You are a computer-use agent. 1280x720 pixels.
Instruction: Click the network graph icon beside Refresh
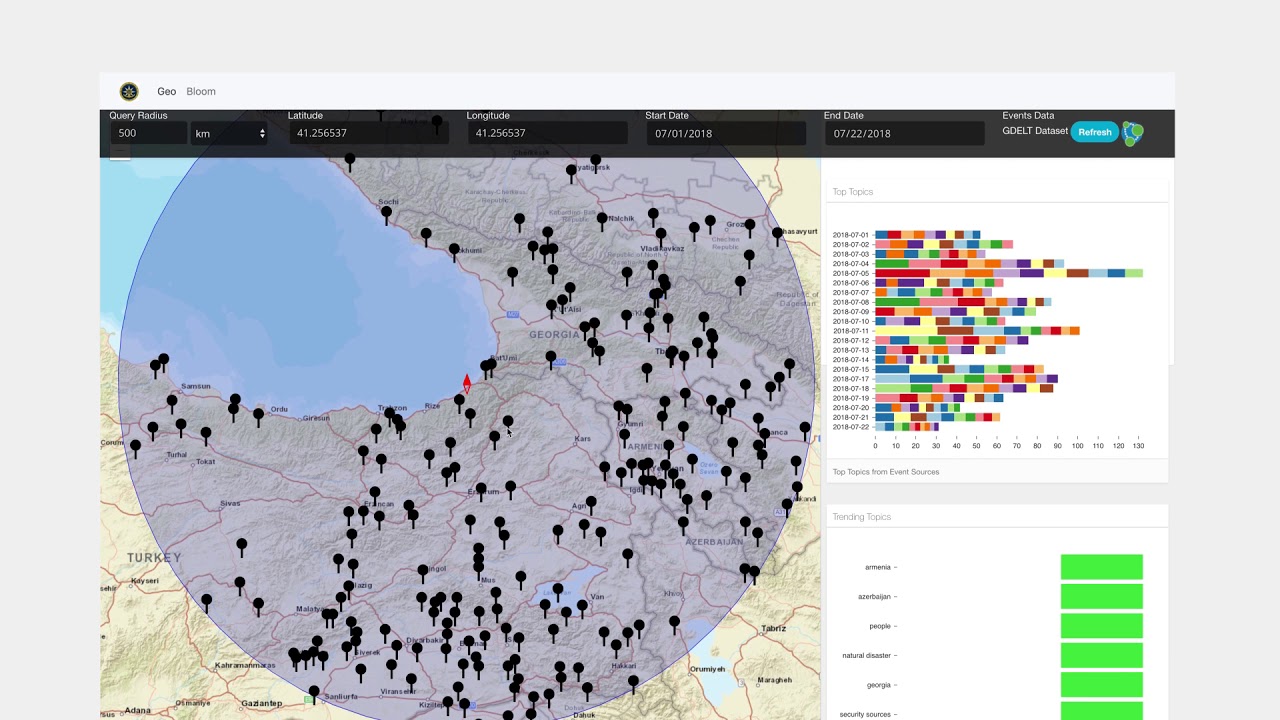click(x=1132, y=133)
